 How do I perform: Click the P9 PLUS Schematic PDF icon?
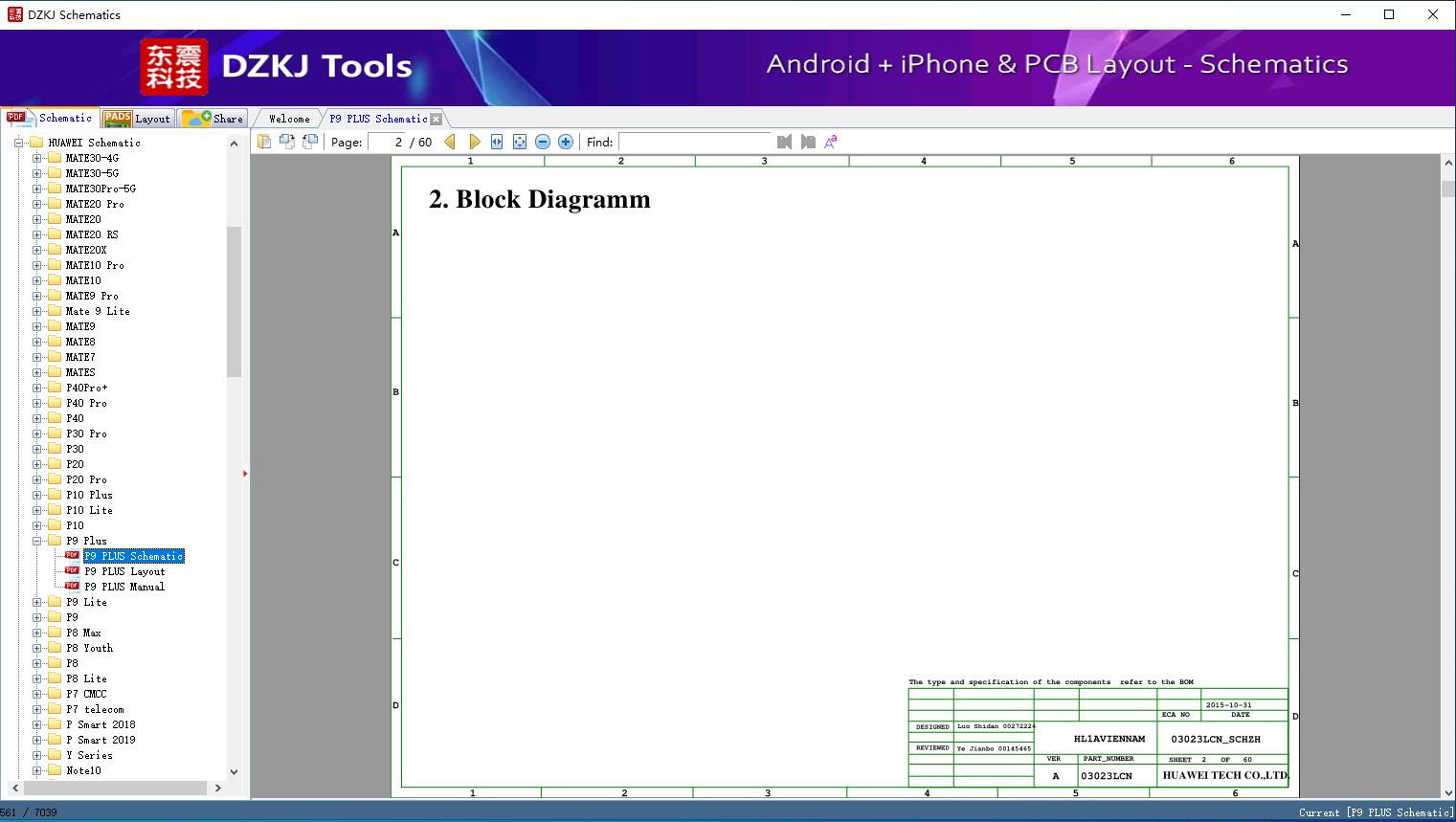[72, 555]
